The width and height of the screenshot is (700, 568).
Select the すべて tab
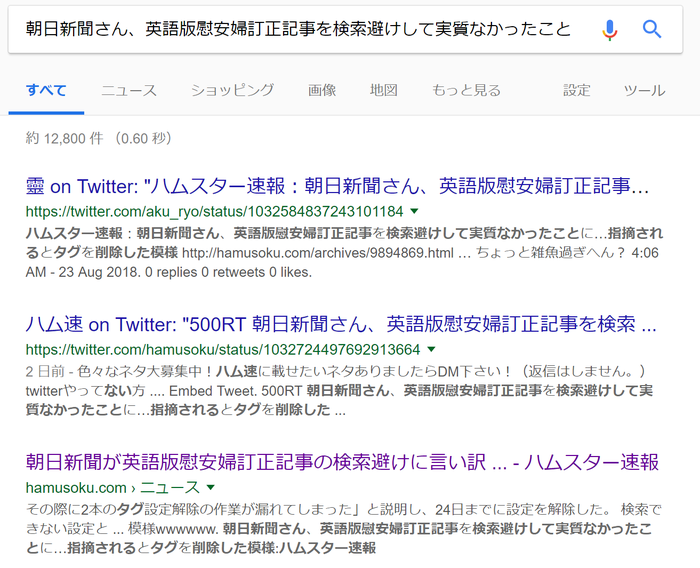tap(46, 90)
